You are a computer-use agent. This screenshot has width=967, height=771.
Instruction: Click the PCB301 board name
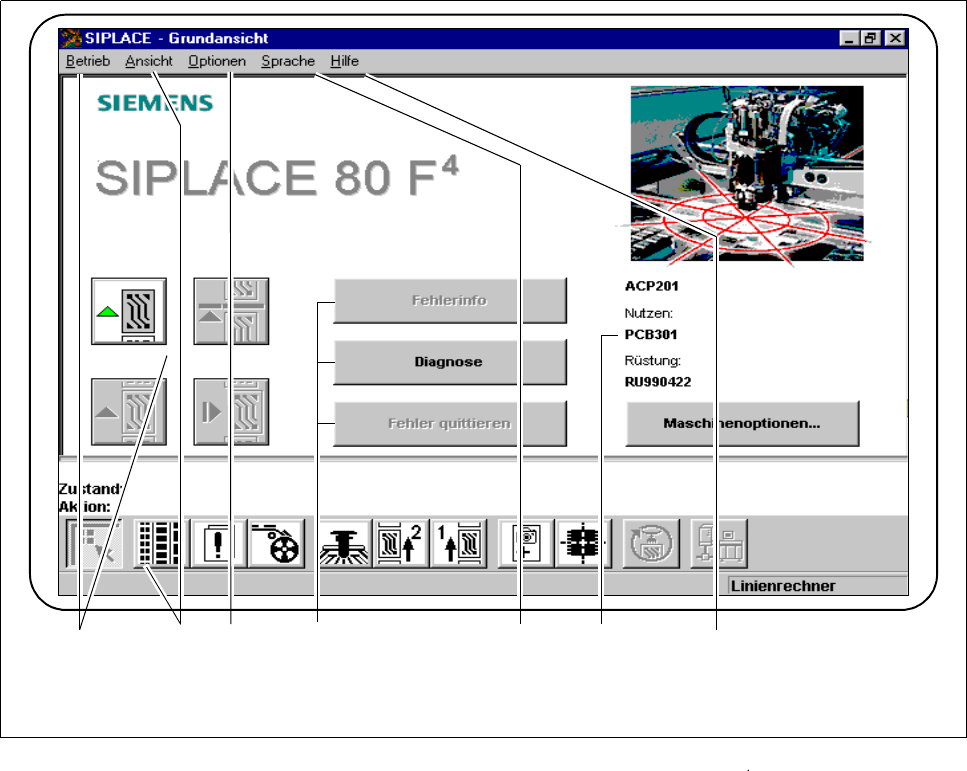tap(651, 334)
